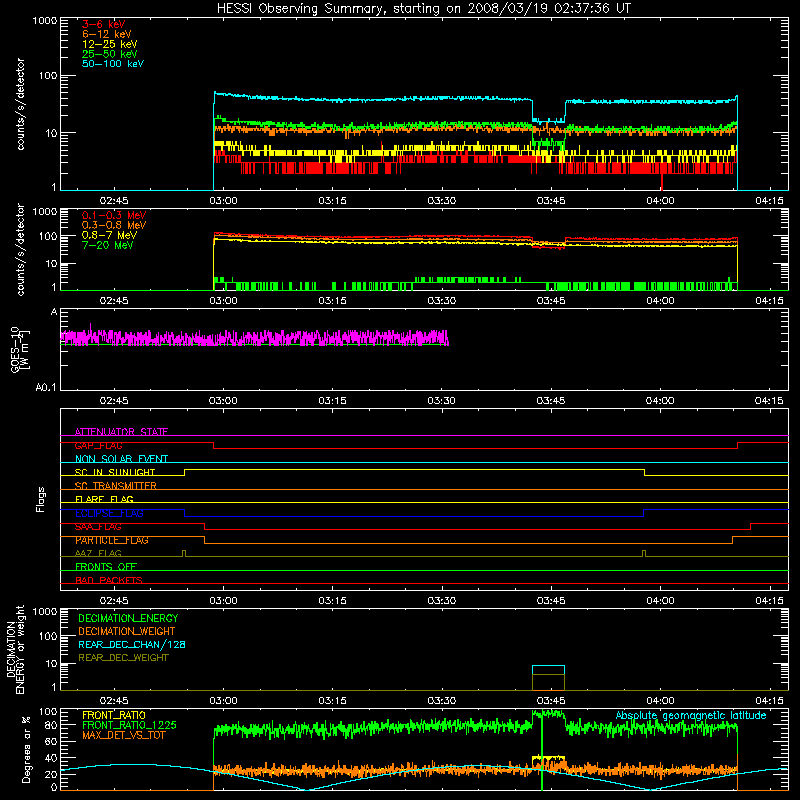Image resolution: width=800 pixels, height=800 pixels.
Task: Click the REAR_DEC_CHAN/128 legend label
Action: (132, 644)
